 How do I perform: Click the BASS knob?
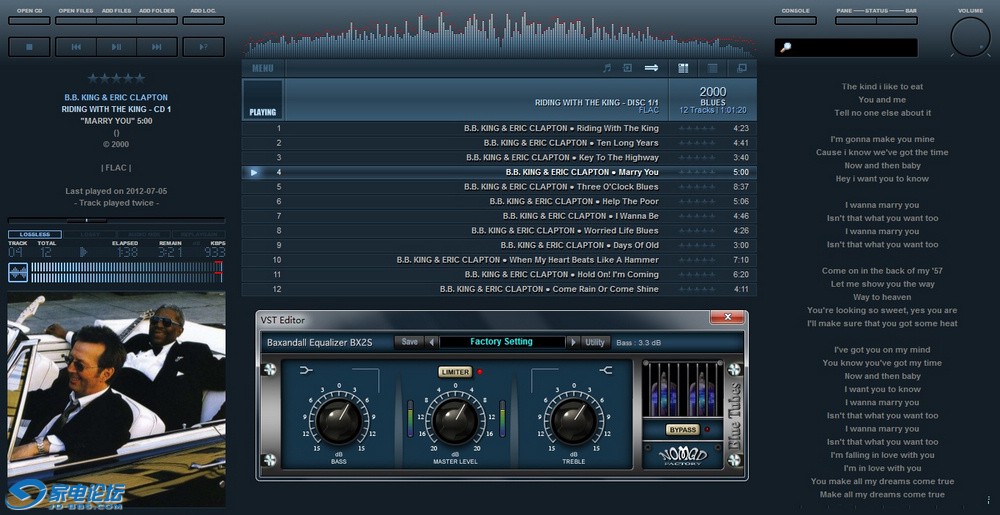pyautogui.click(x=339, y=421)
